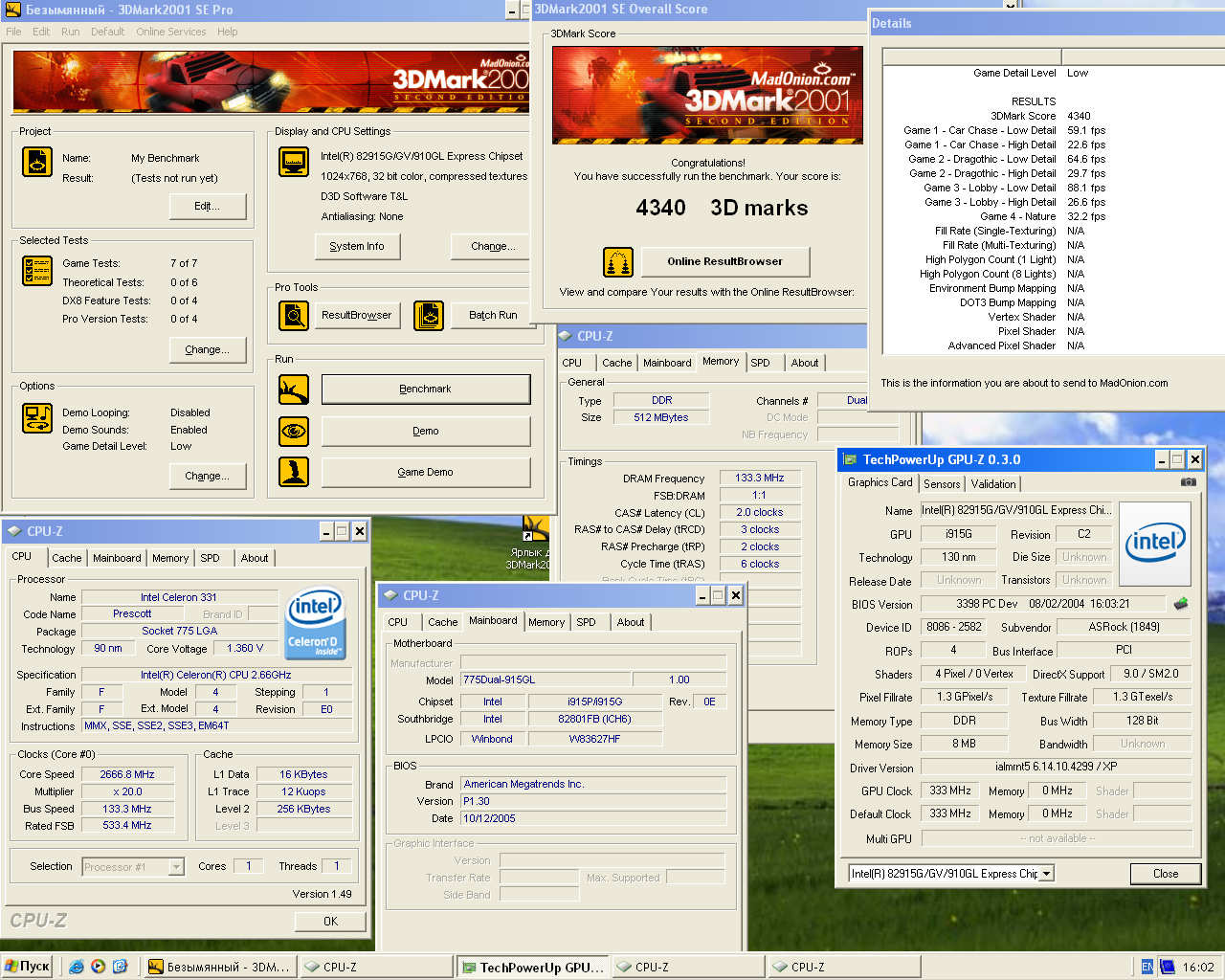The image size is (1225, 980).
Task: Click the System Info button
Action: click(x=357, y=246)
